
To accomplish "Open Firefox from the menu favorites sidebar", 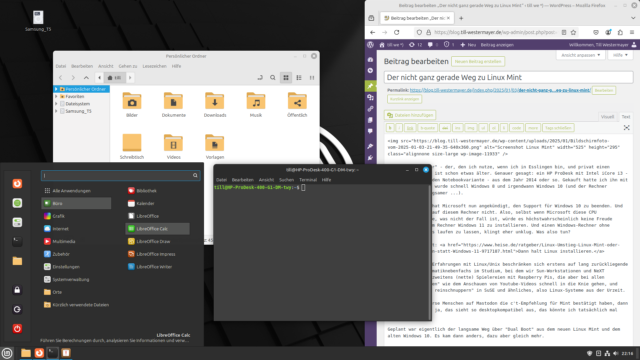I will pyautogui.click(x=17, y=184).
